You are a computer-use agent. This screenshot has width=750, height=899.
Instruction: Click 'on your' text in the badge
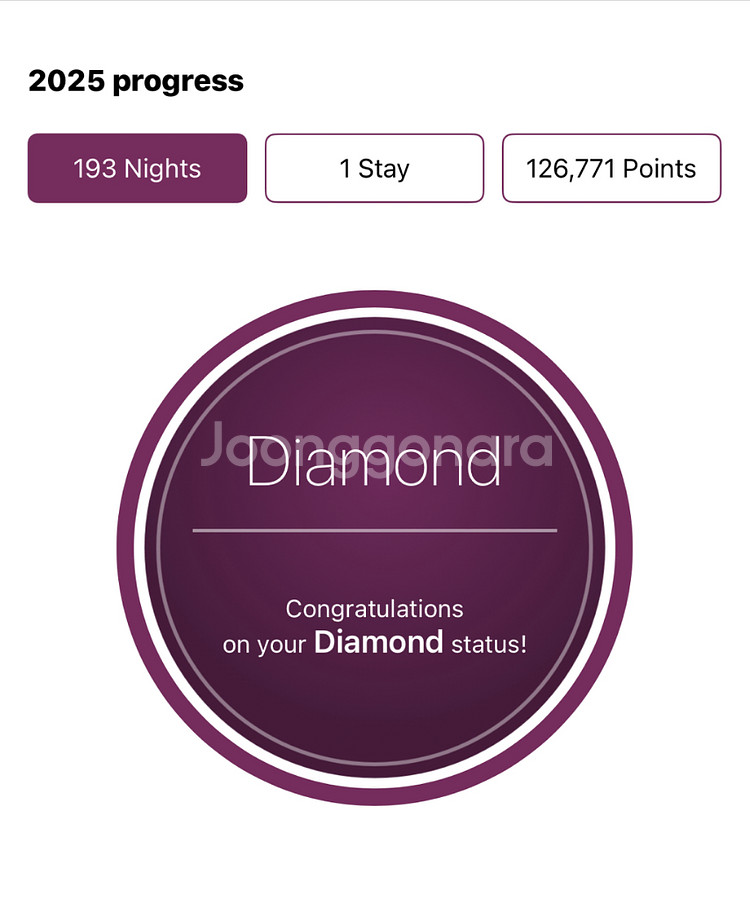tap(264, 644)
